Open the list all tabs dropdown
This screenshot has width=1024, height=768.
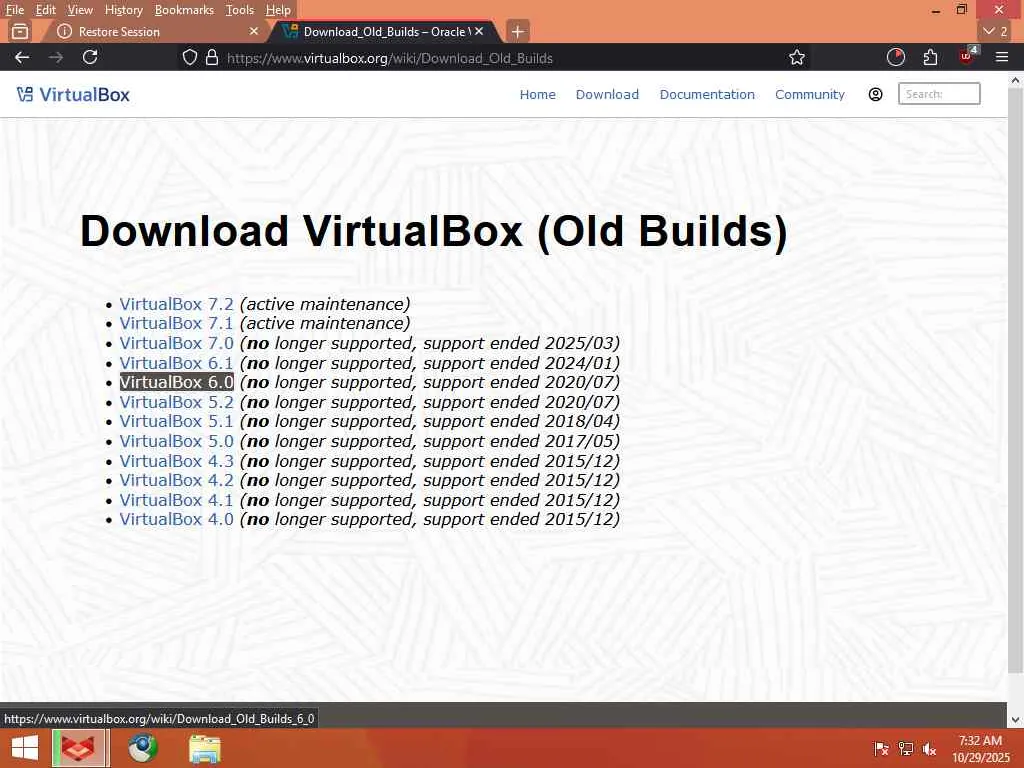(996, 31)
